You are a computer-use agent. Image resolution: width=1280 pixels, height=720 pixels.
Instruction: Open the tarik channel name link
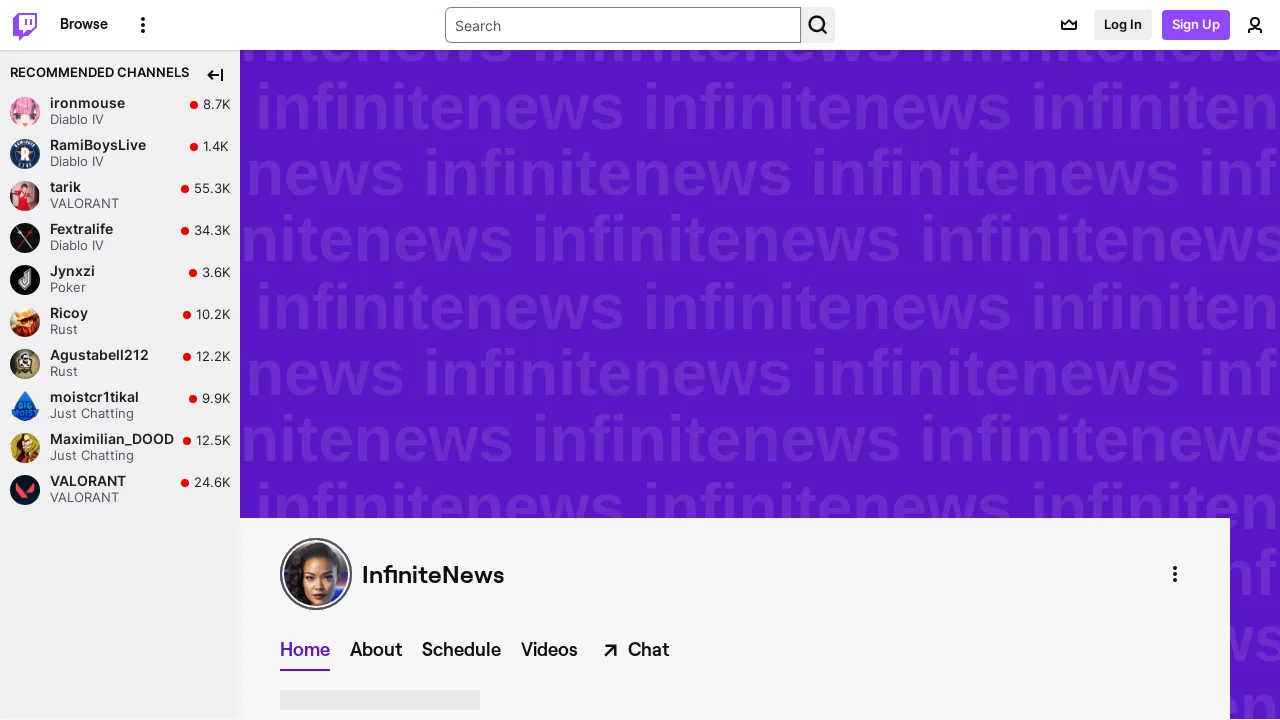pyautogui.click(x=65, y=187)
